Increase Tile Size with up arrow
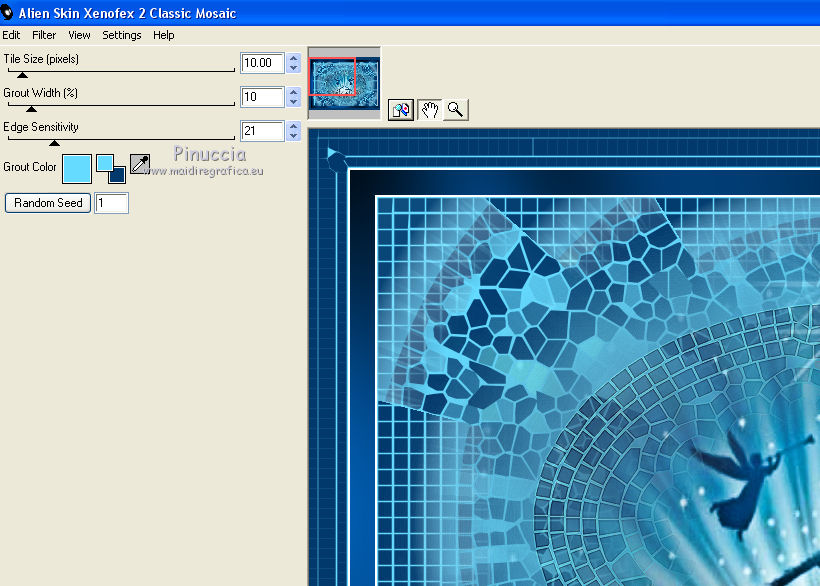 click(x=294, y=58)
